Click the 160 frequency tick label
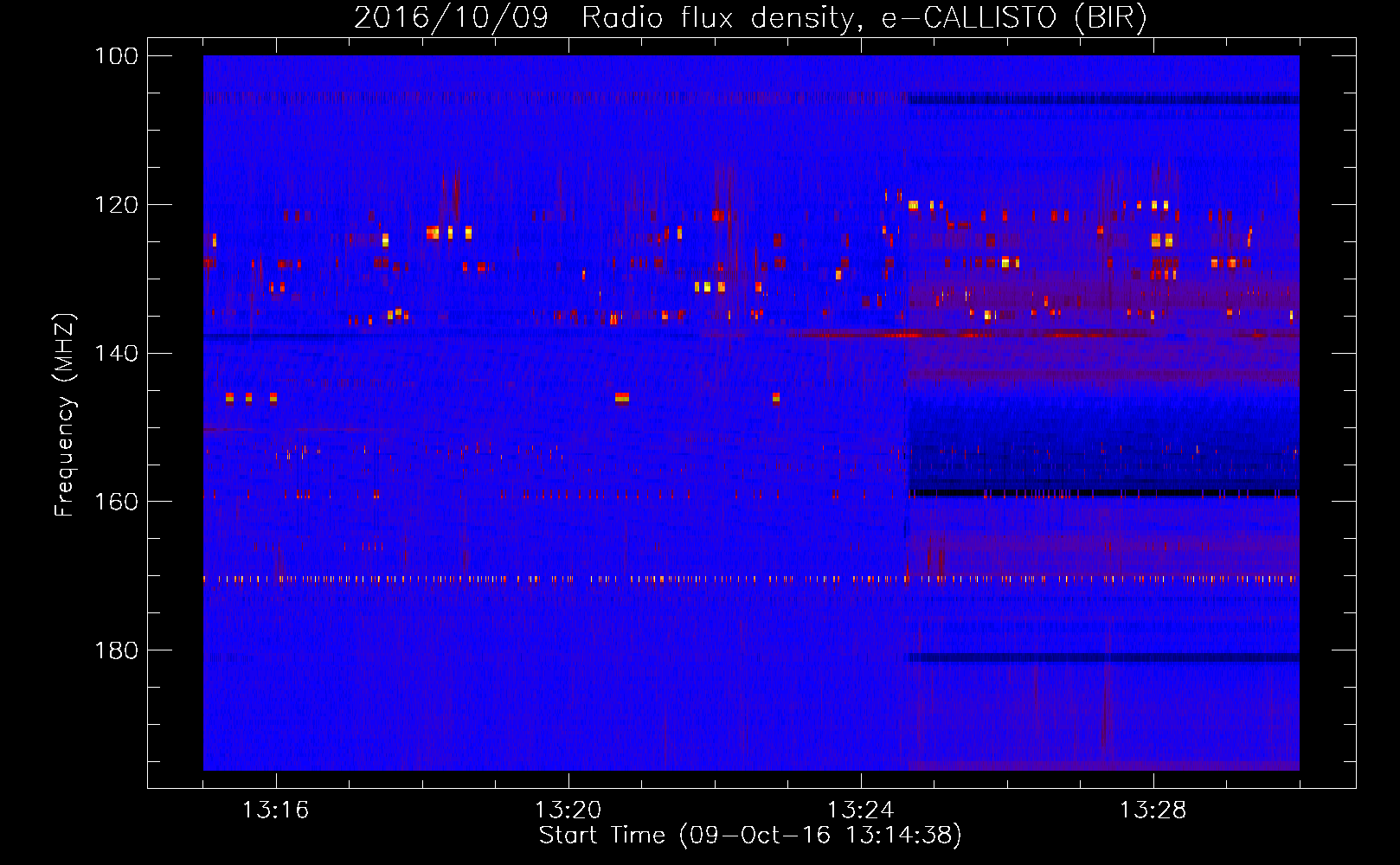The image size is (1400, 865). tap(116, 502)
